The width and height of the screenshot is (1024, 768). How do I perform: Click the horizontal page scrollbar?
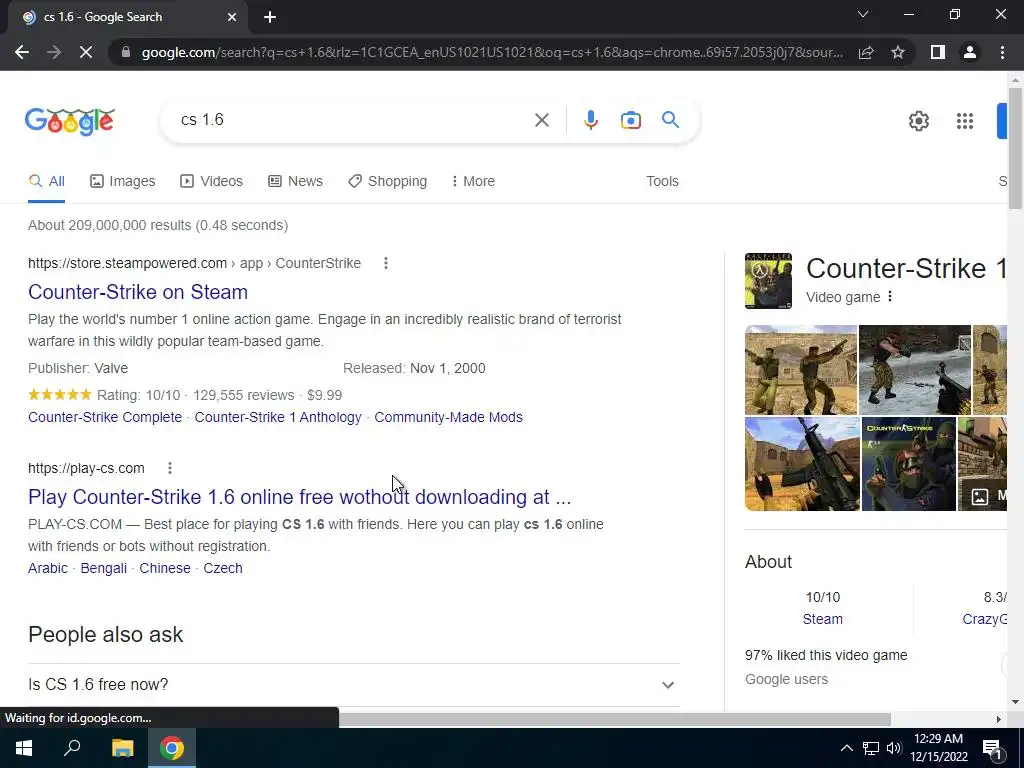click(x=614, y=719)
